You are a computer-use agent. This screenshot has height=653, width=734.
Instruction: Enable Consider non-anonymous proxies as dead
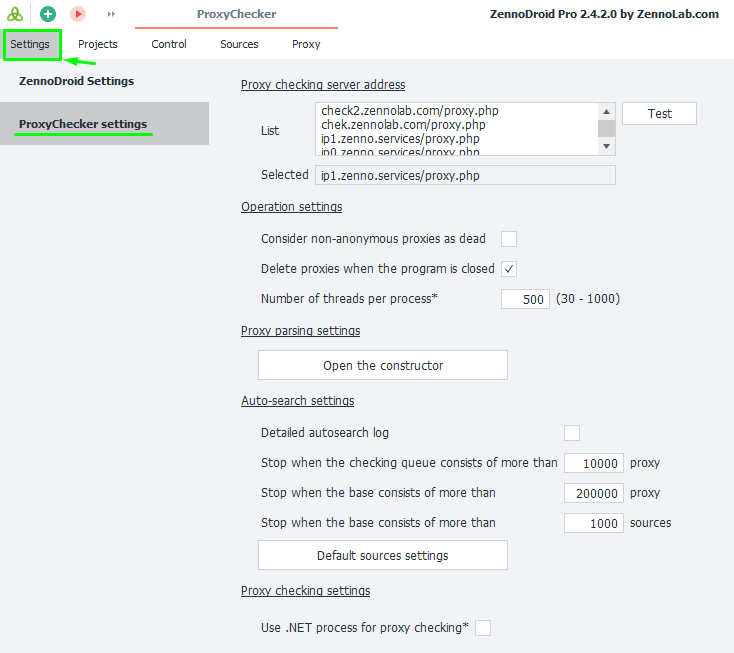(x=509, y=239)
